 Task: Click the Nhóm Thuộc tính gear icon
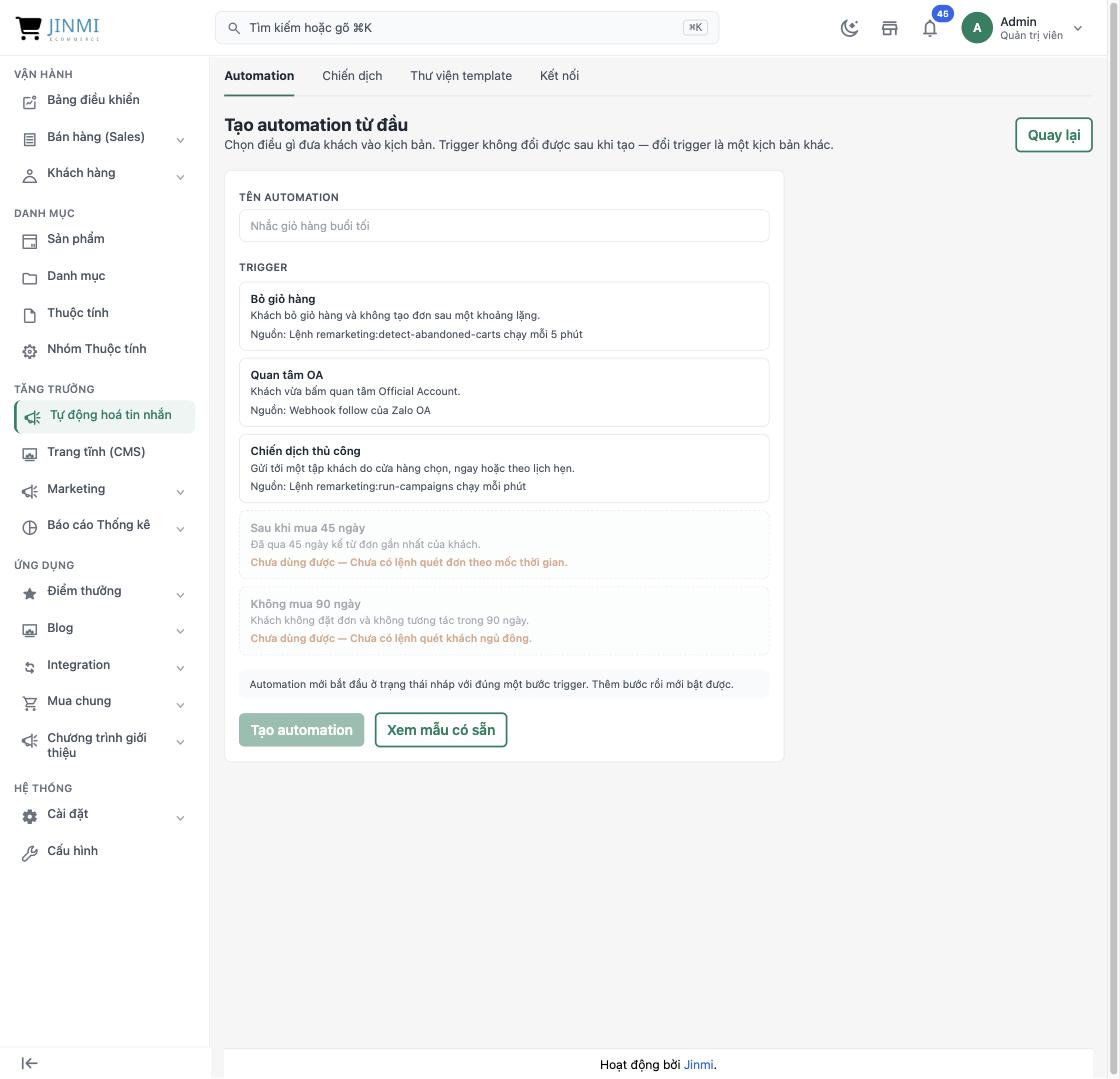click(29, 351)
